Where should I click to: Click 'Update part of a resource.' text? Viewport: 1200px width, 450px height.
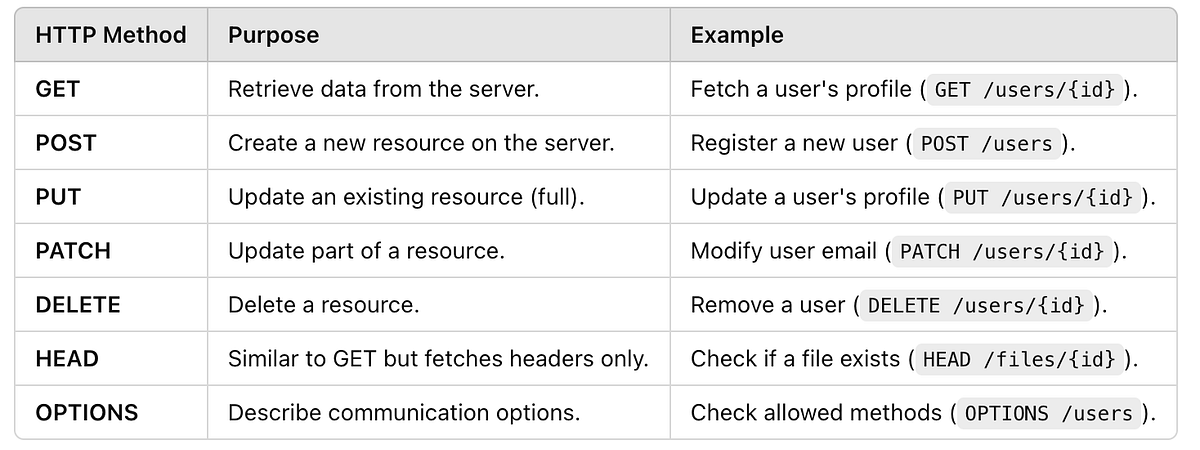click(x=366, y=251)
